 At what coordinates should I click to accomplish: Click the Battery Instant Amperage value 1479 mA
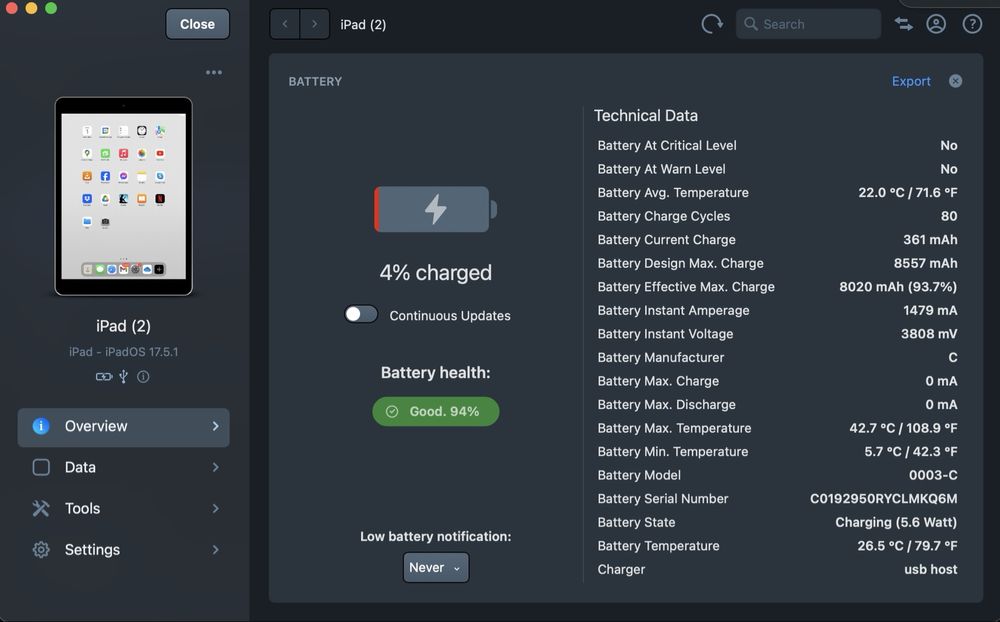(930, 311)
